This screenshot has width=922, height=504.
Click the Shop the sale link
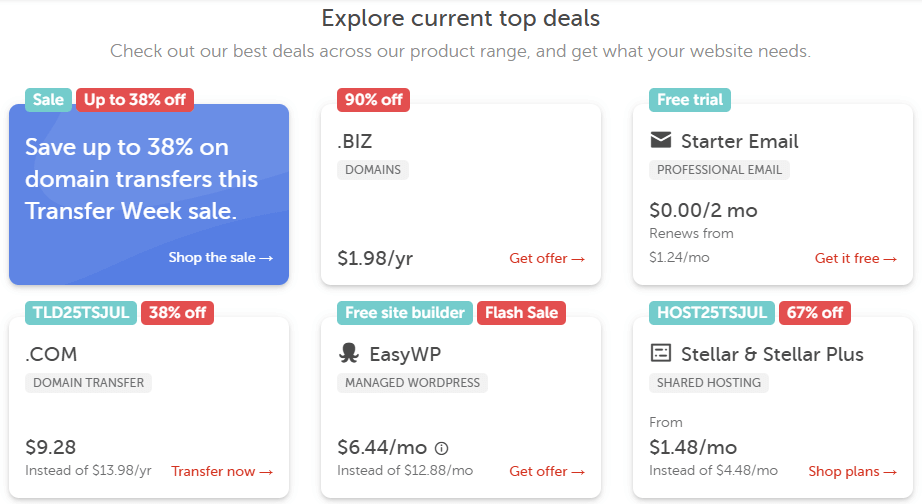point(221,258)
